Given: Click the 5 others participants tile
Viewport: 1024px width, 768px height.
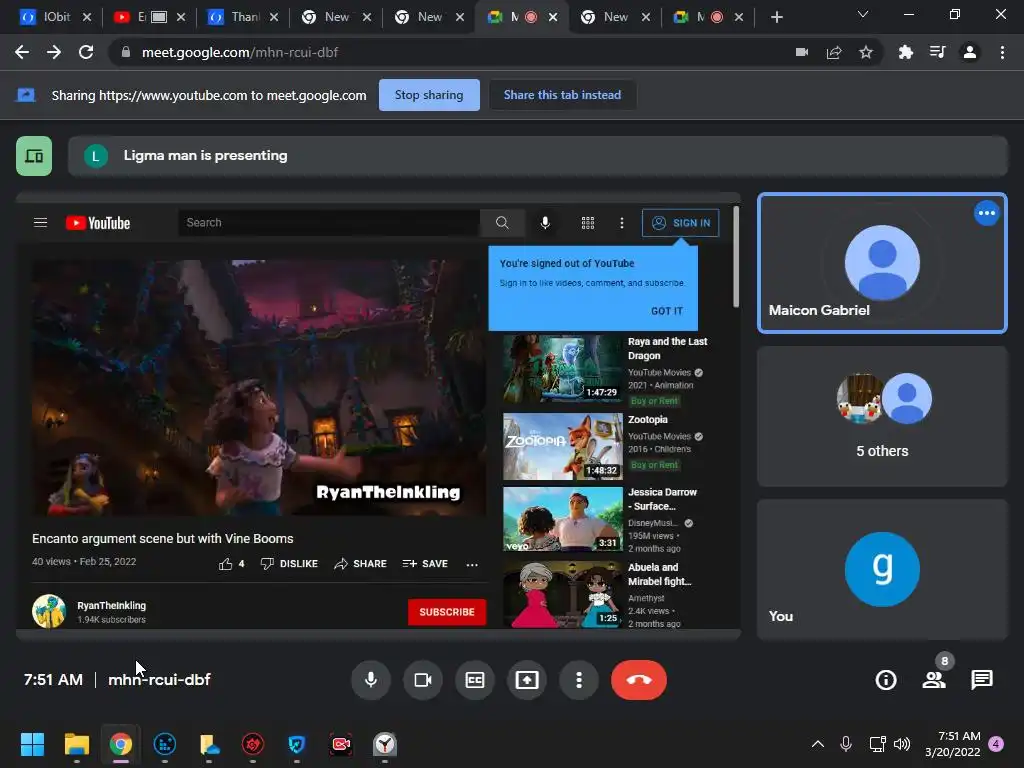Looking at the screenshot, I should (x=882, y=416).
